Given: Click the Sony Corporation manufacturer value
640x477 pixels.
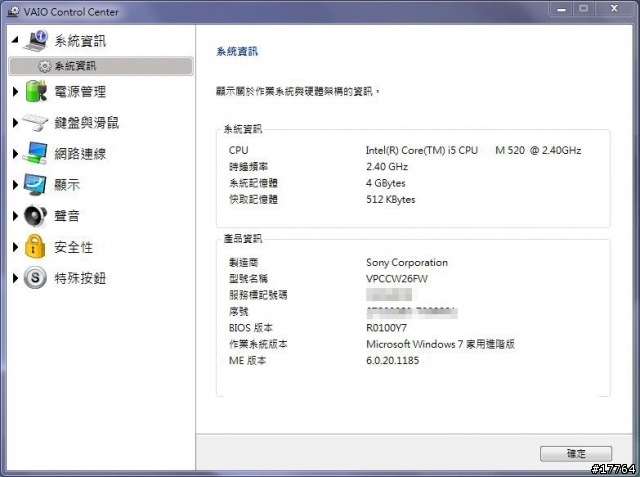Looking at the screenshot, I should click(407, 262).
